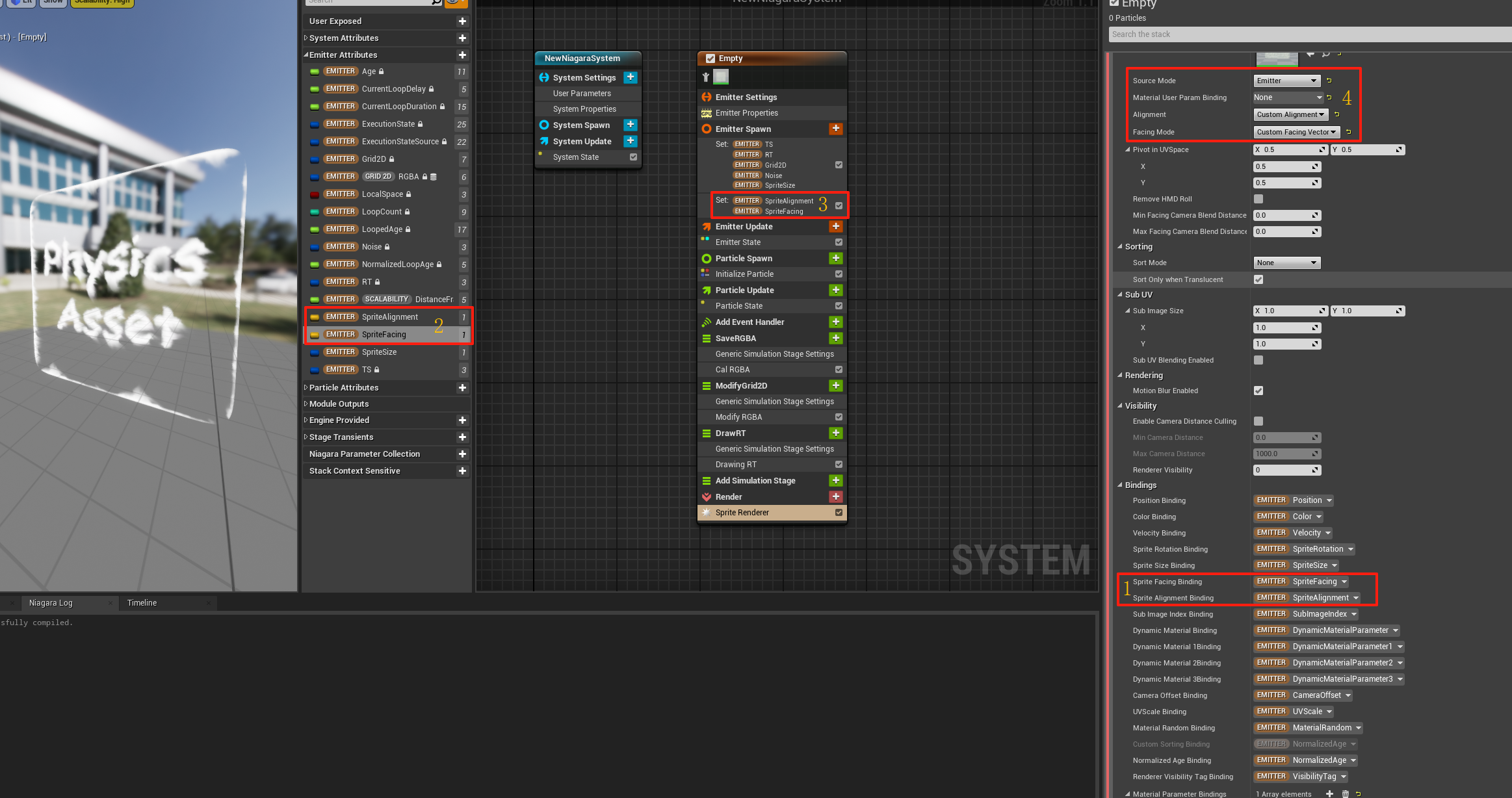Add a User Exposed parameter with plus
The image size is (1512, 798).
click(x=462, y=21)
